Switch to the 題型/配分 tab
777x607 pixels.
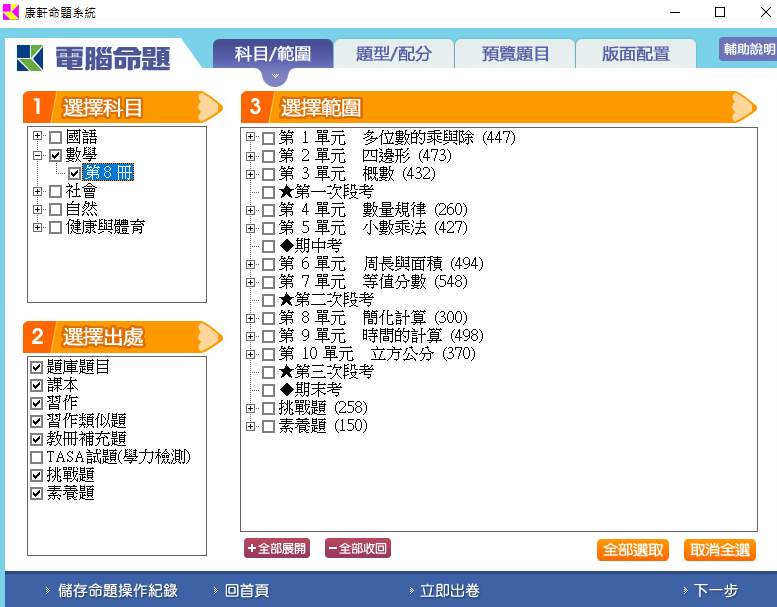tap(393, 54)
